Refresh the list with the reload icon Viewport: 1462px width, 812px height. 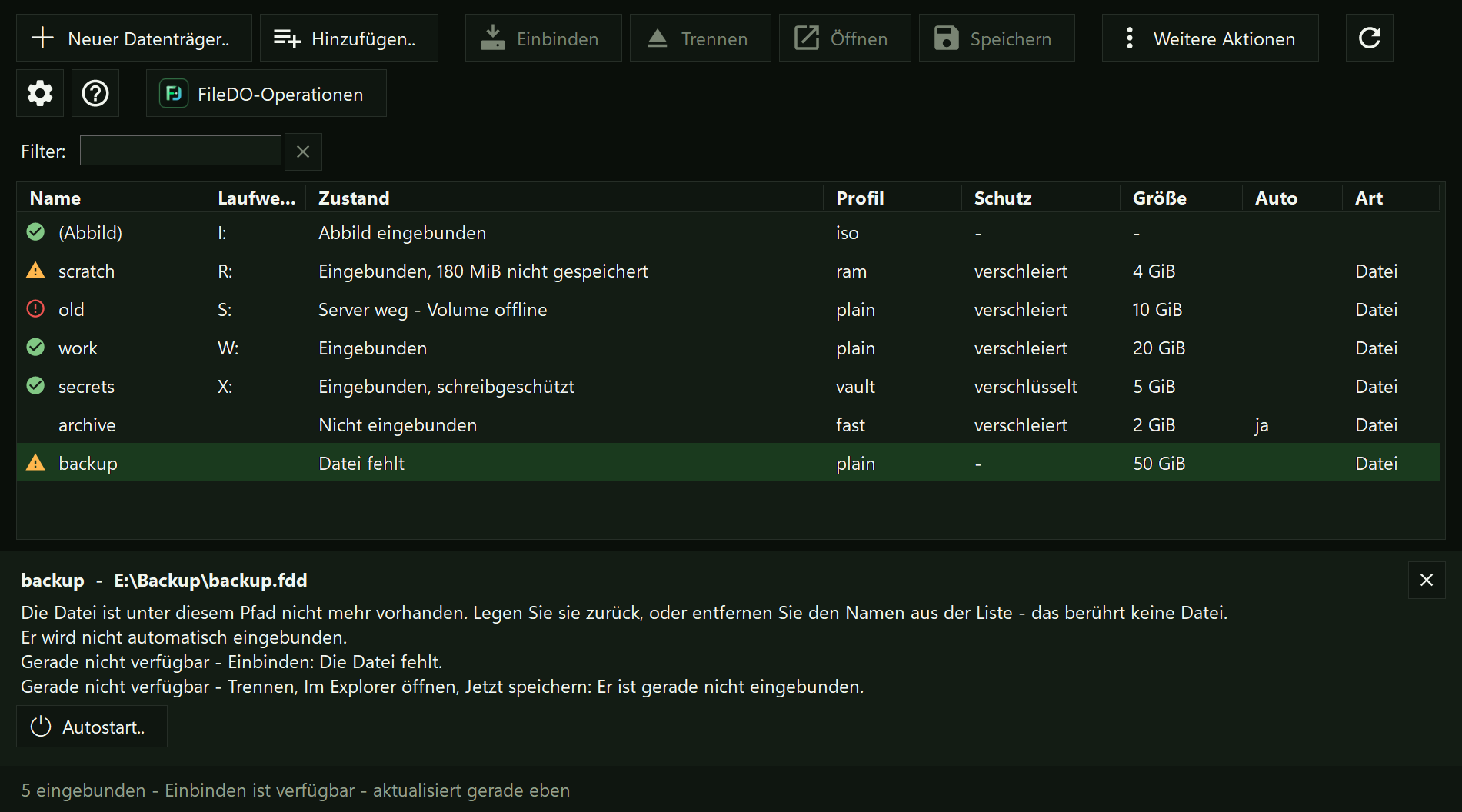[x=1369, y=38]
